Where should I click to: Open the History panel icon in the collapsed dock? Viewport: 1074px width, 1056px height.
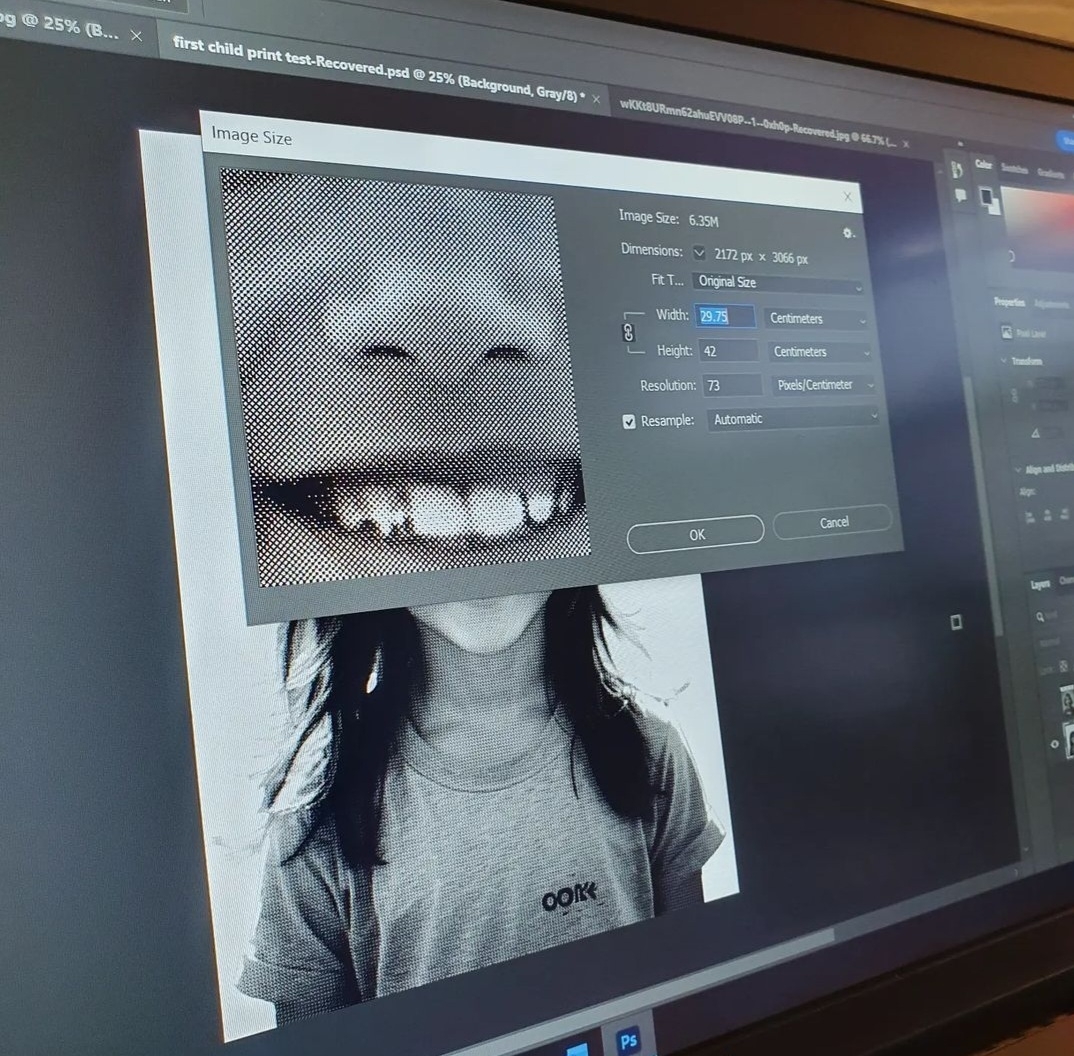956,169
